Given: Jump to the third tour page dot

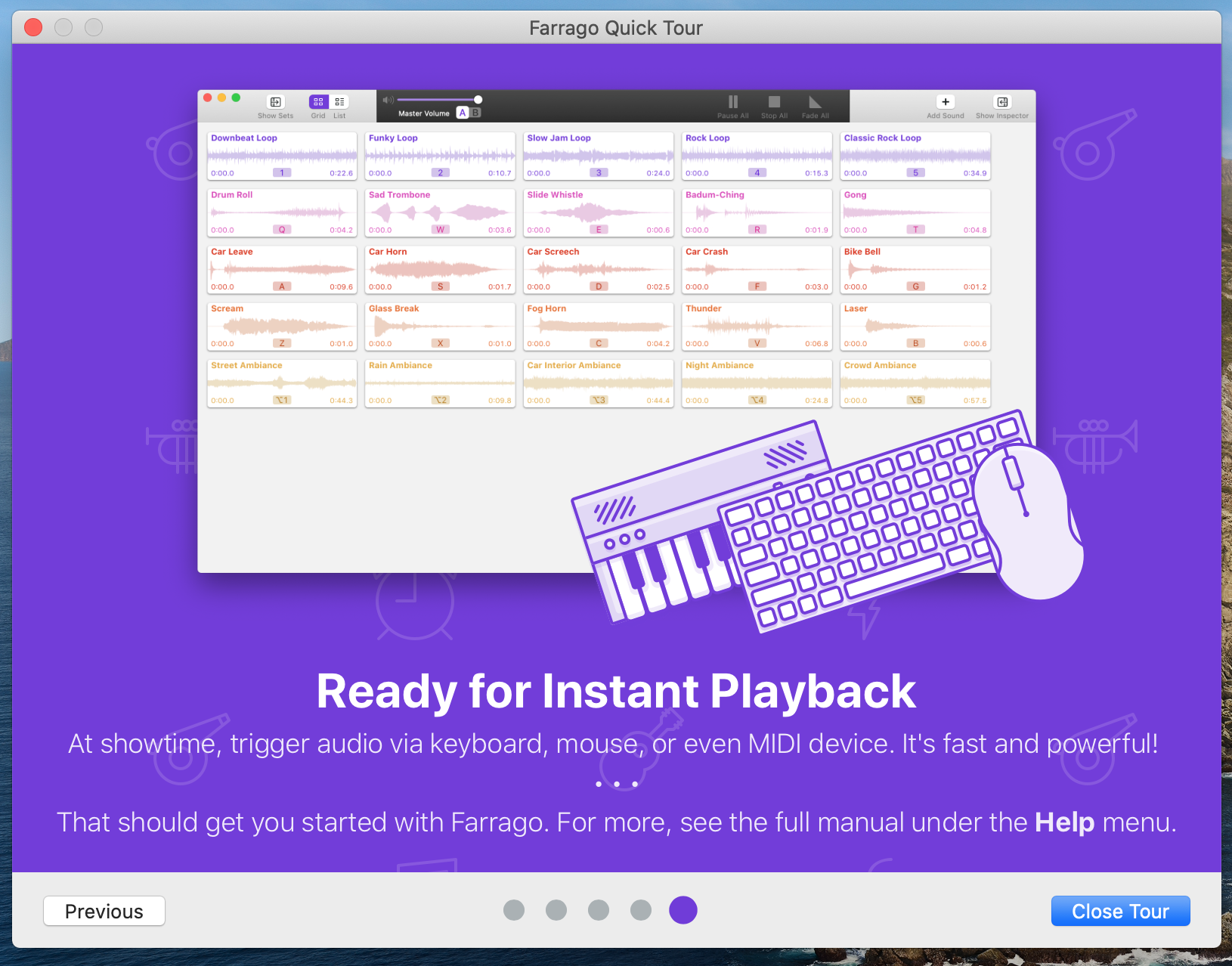Looking at the screenshot, I should click(599, 910).
